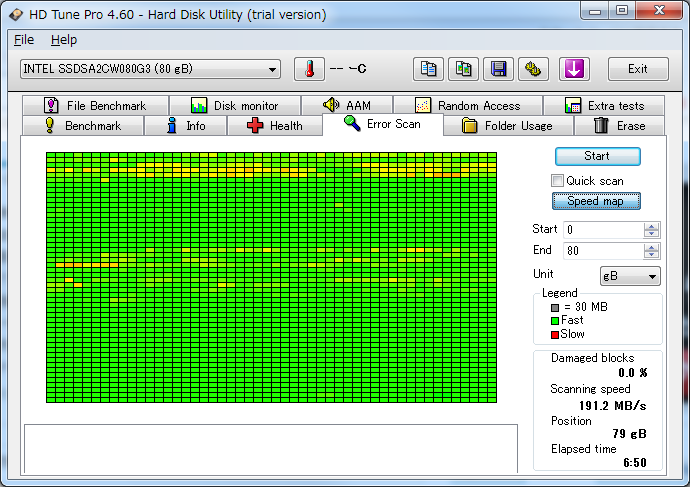Click the Speed map button
Image resolution: width=690 pixels, height=487 pixels.
pyautogui.click(x=596, y=201)
